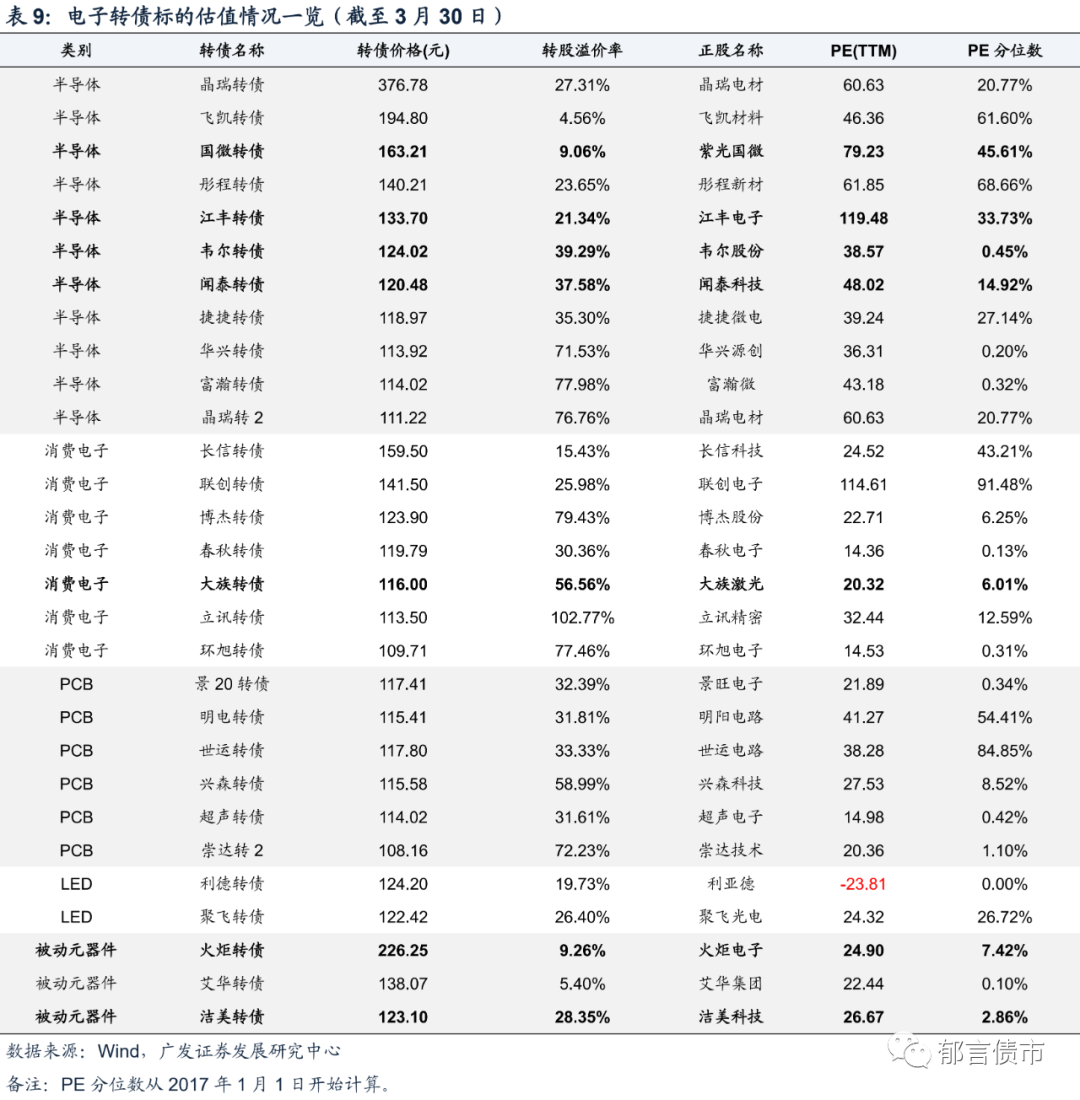Select the 捷捷转债 cell
The image size is (1080, 1100).
[x=232, y=317]
